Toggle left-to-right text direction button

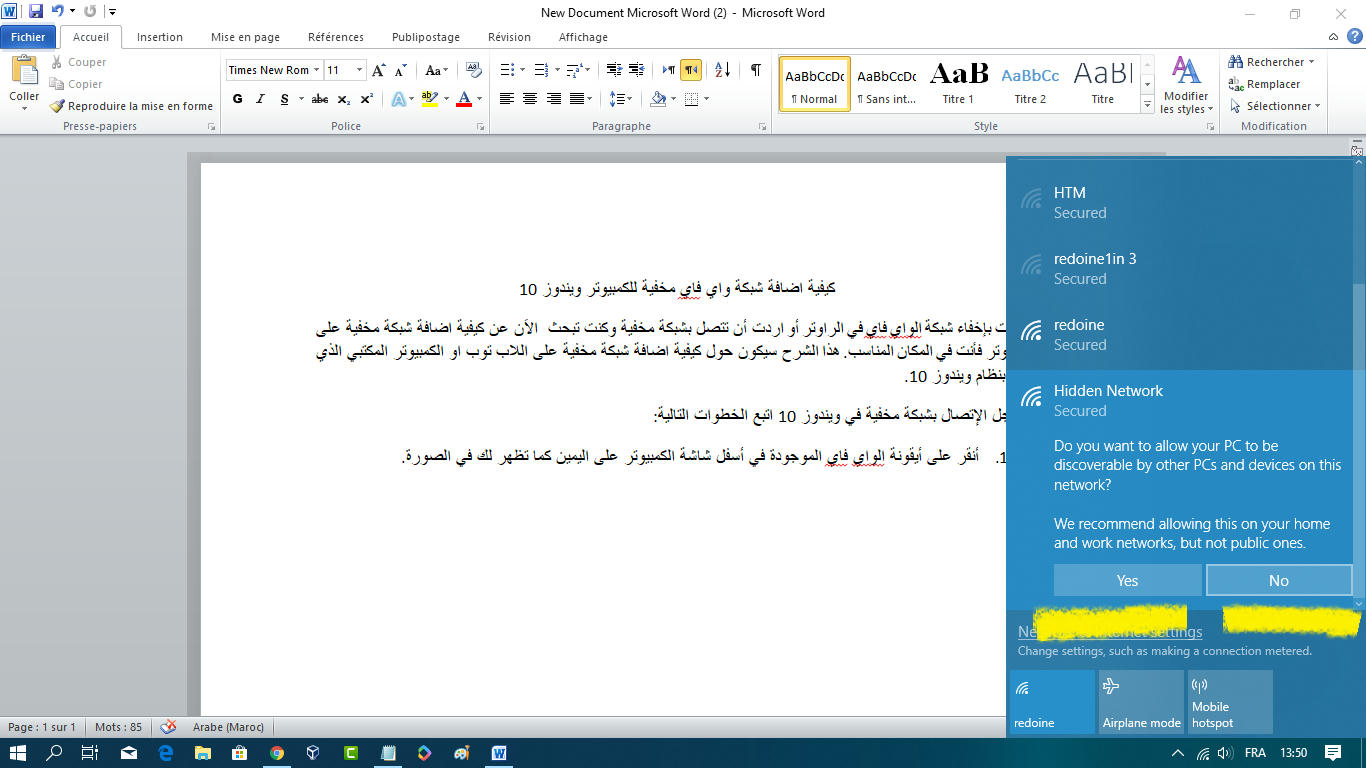[x=668, y=70]
